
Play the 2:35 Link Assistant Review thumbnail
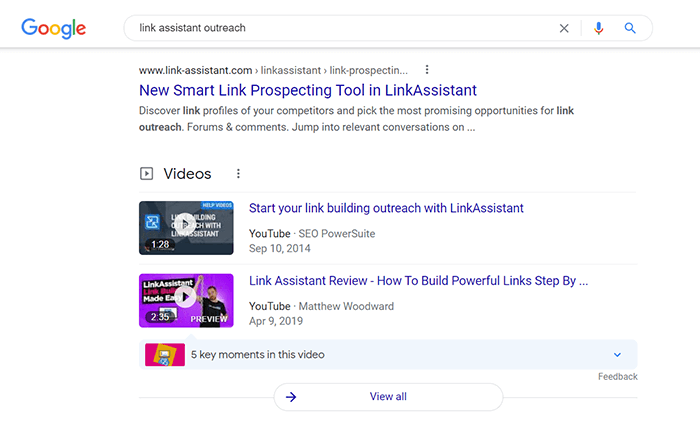186,300
